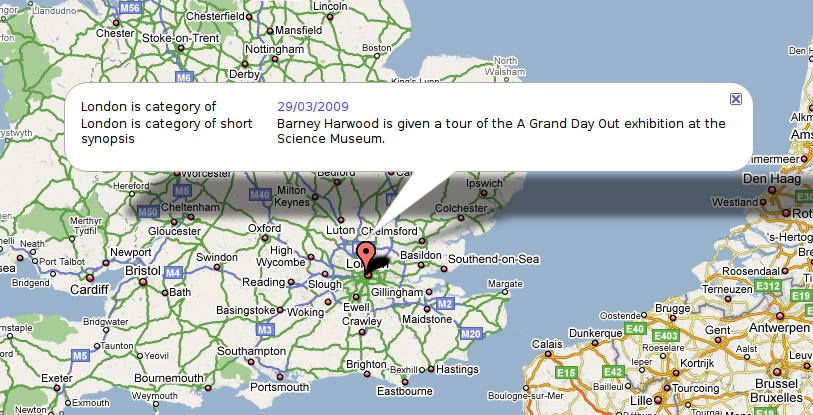
Task: Click the Cardiff city dot marker
Action: 90,278
